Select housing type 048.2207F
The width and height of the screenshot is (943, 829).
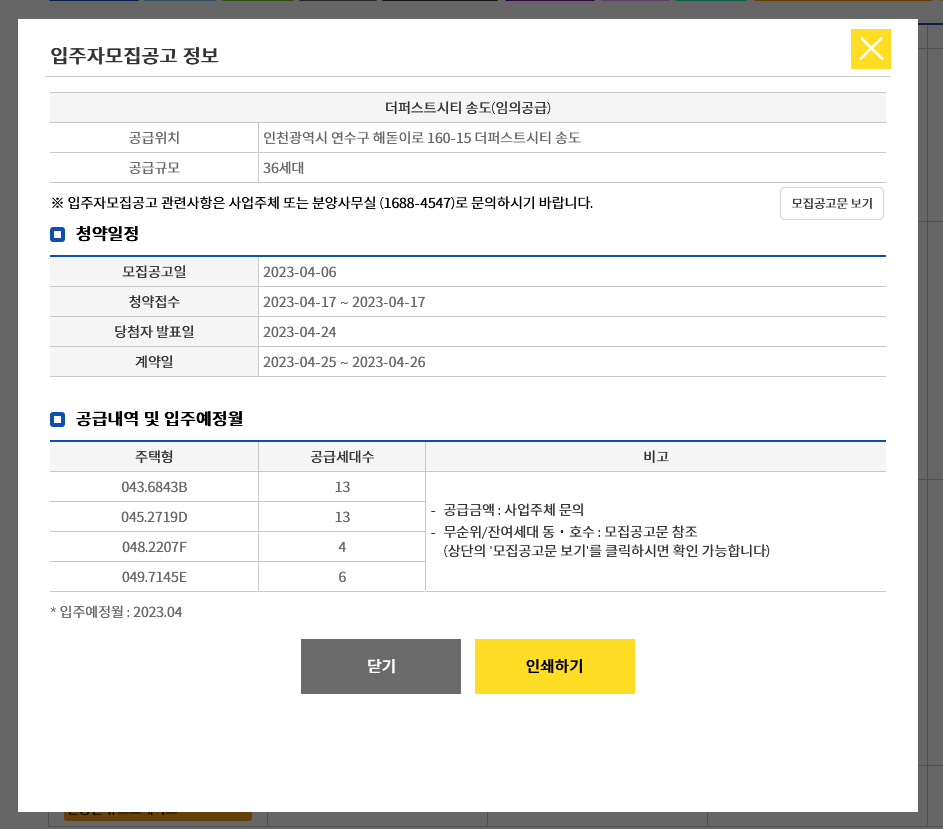point(154,547)
